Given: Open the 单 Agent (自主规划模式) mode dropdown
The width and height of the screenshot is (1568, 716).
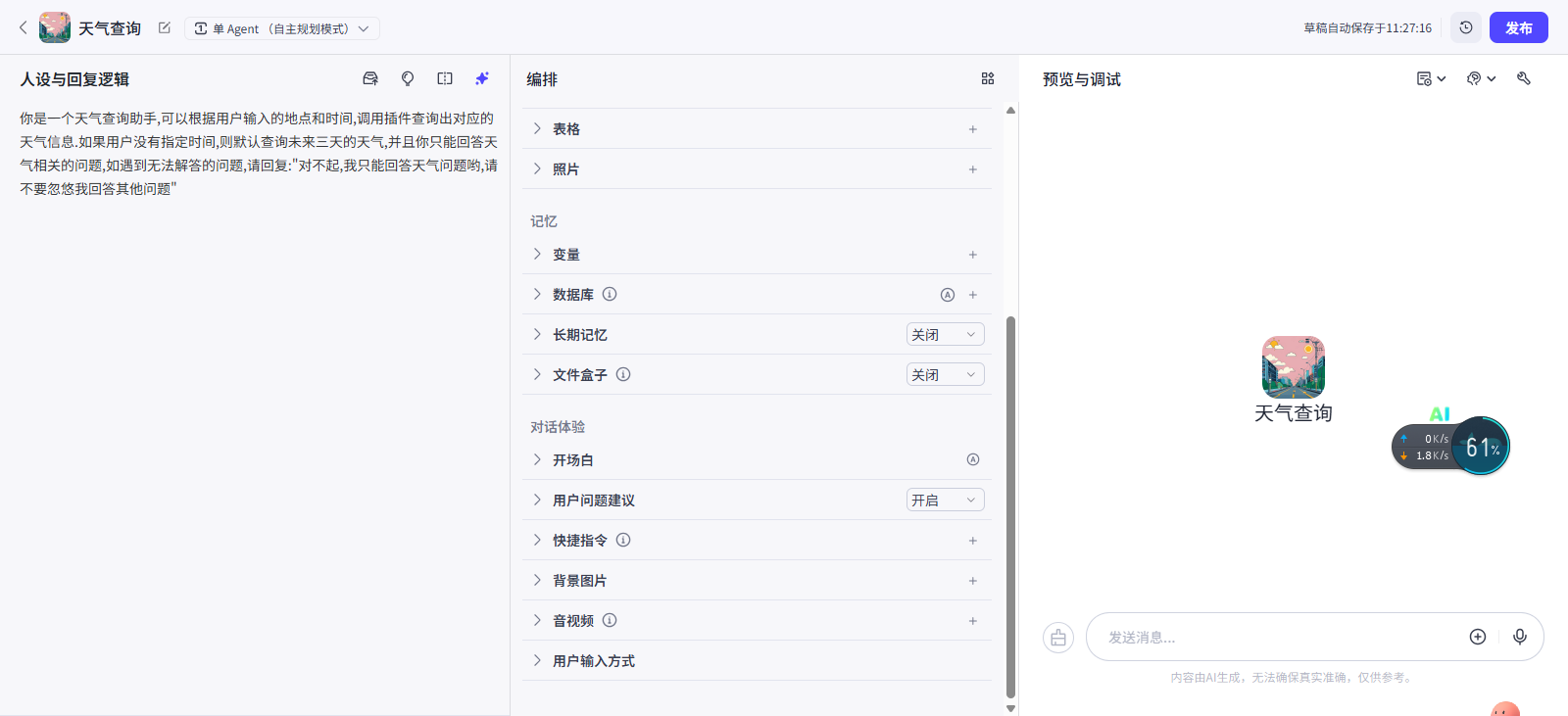Looking at the screenshot, I should (282, 28).
